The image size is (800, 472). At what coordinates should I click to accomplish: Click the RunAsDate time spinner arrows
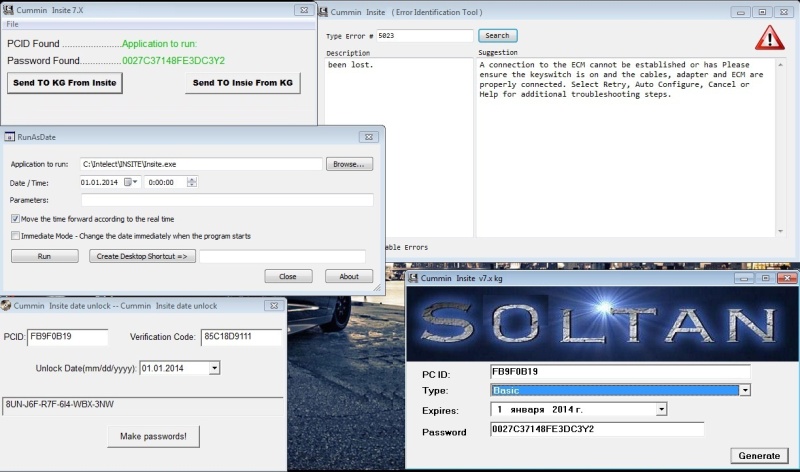tap(192, 182)
